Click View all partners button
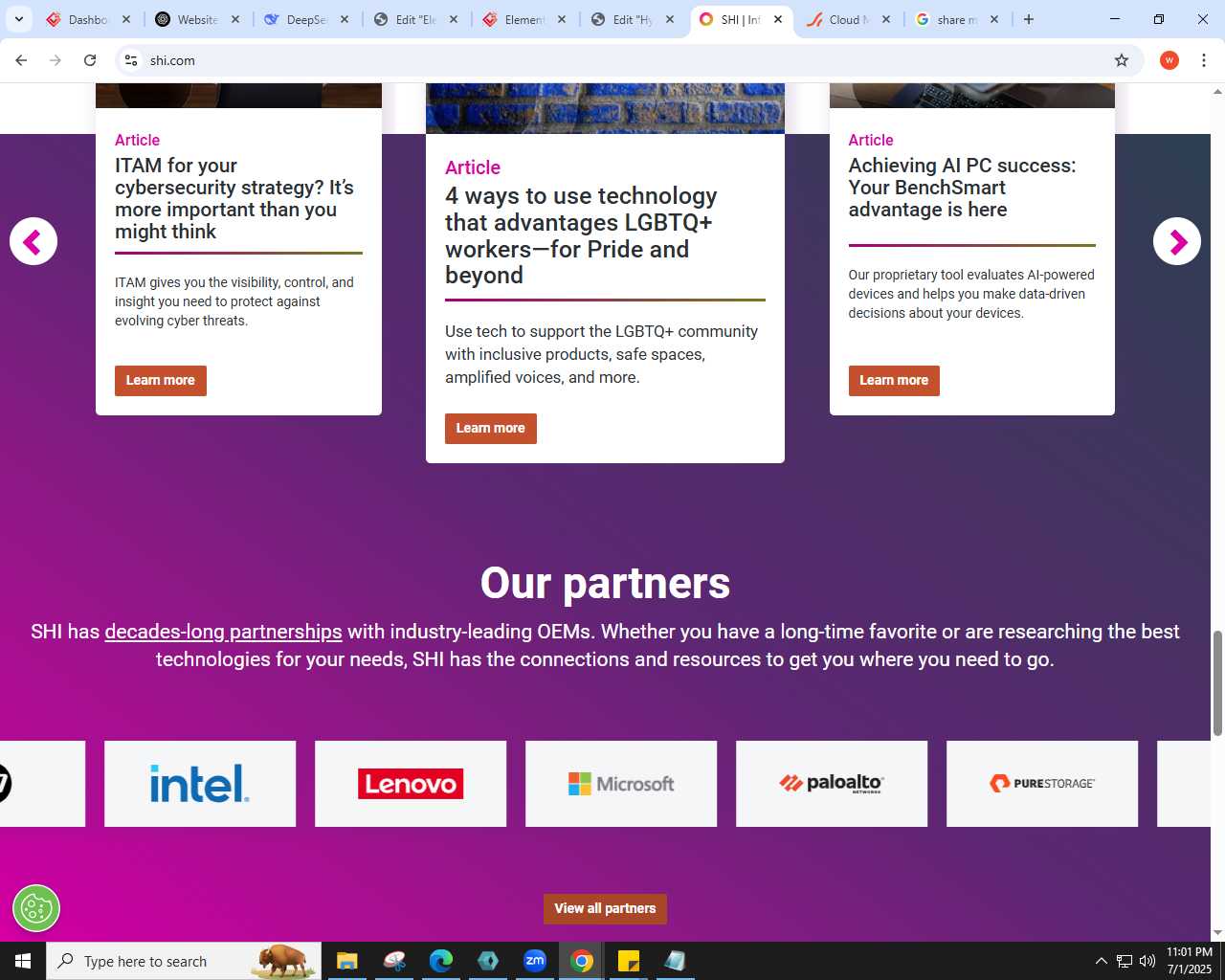 pos(605,909)
